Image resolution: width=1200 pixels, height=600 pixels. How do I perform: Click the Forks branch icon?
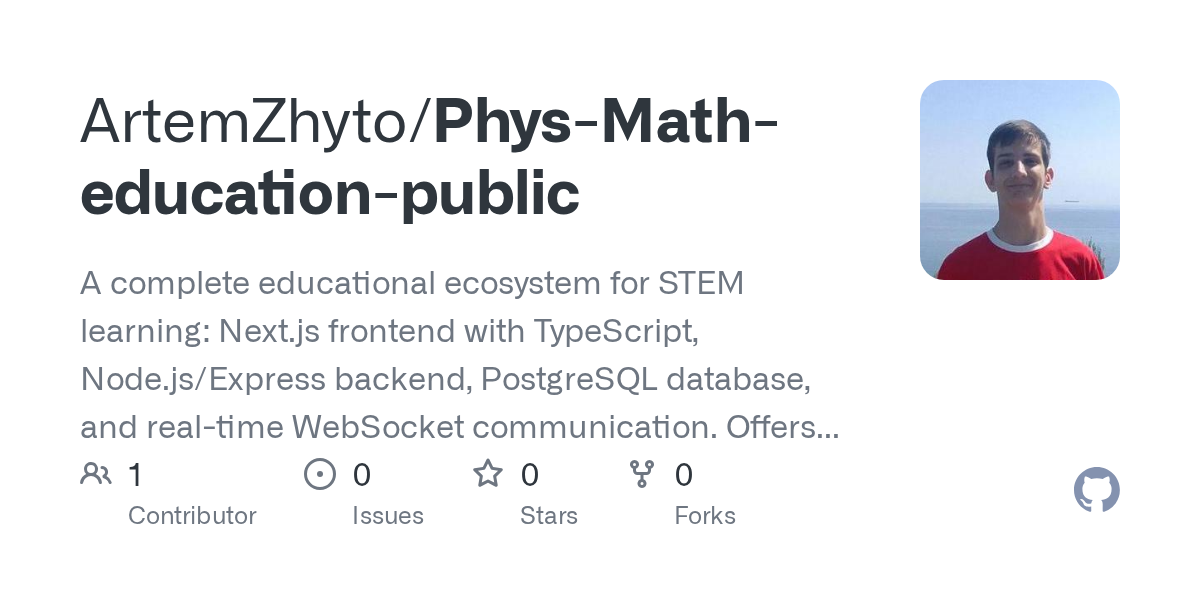pyautogui.click(x=642, y=474)
